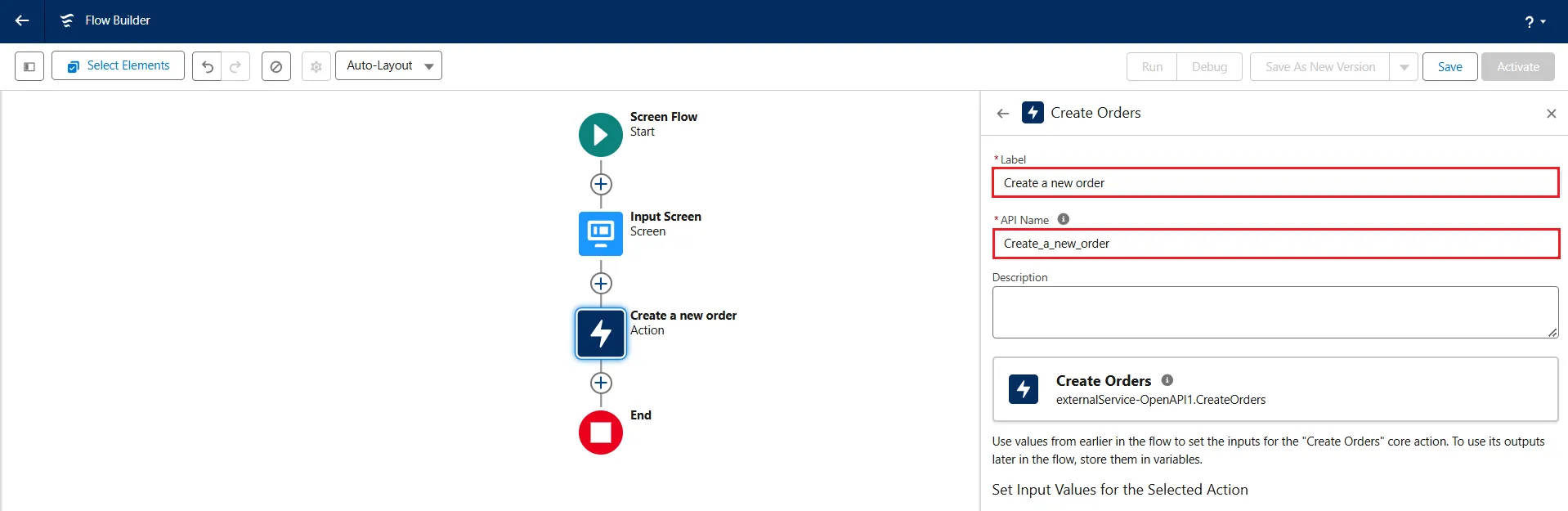Click the Select Elements button
The image size is (1568, 511).
(118, 65)
